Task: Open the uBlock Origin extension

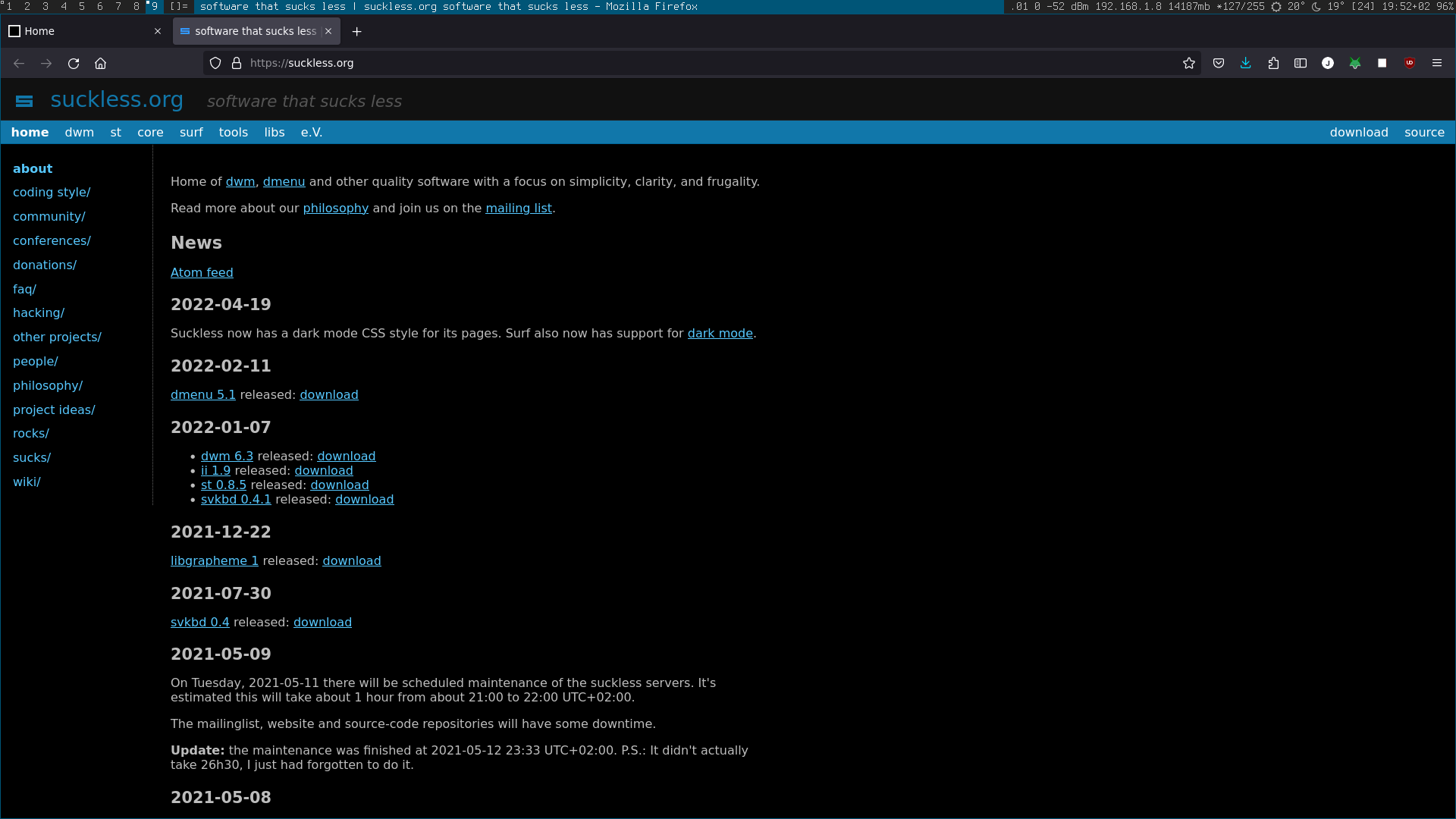Action: (x=1410, y=64)
